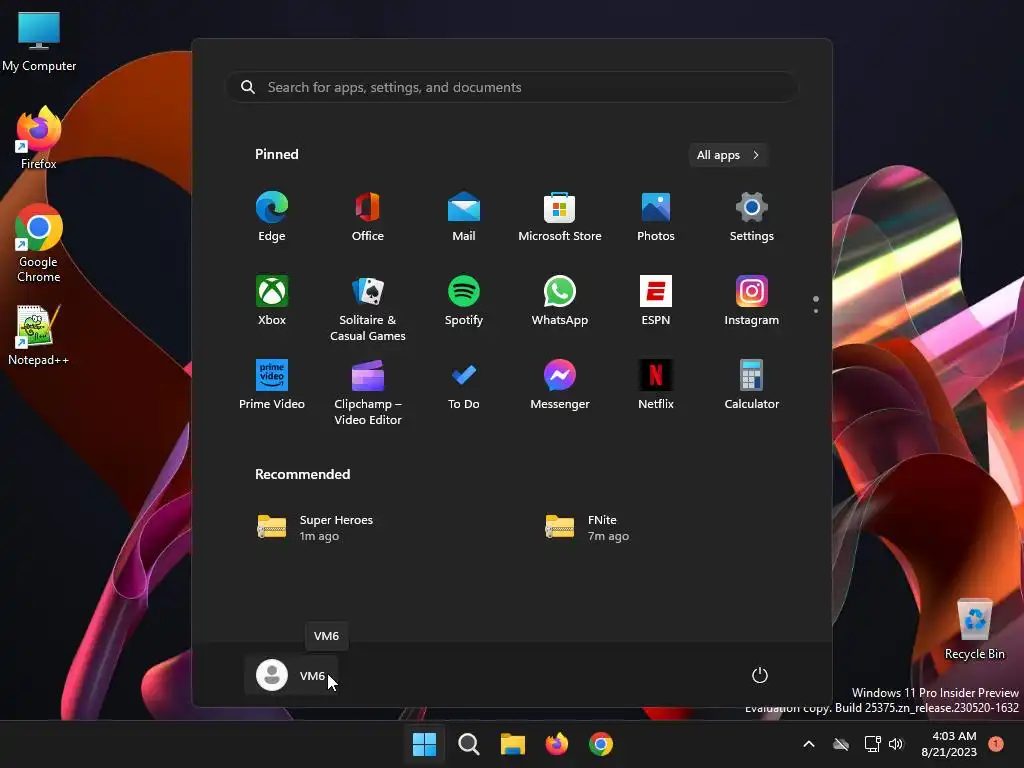The width and height of the screenshot is (1024, 768).
Task: Click the All apps button
Action: click(728, 155)
